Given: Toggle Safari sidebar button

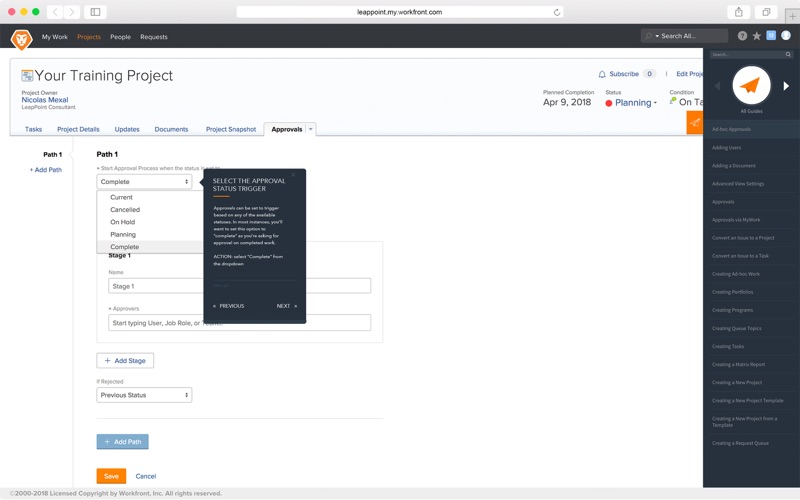Looking at the screenshot, I should [95, 12].
